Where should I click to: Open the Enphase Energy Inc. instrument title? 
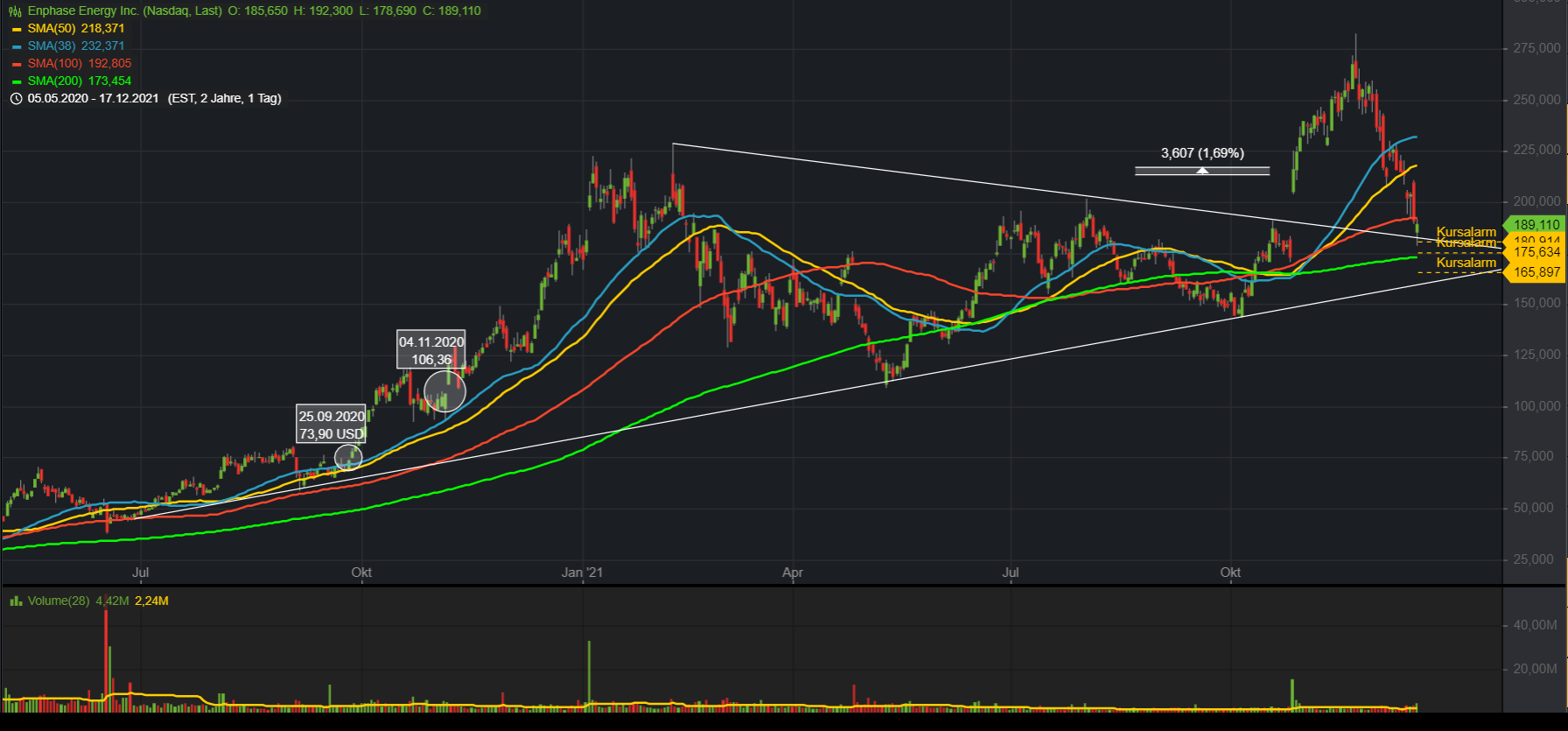point(124,11)
